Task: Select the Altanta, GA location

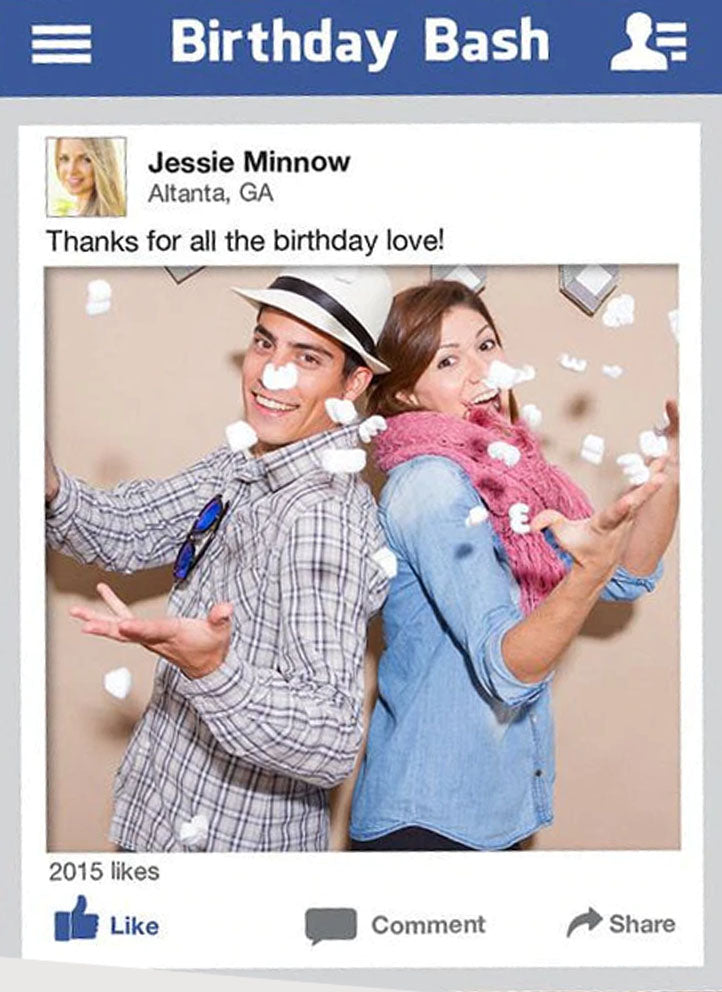Action: tap(210, 193)
